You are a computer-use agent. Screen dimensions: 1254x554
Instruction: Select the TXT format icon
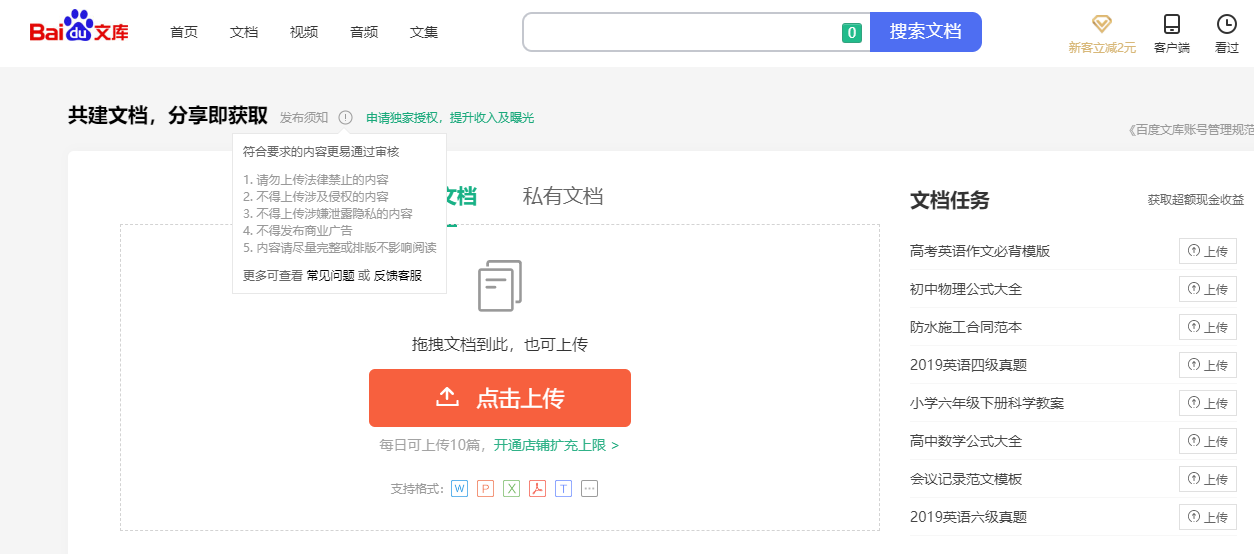tap(563, 489)
